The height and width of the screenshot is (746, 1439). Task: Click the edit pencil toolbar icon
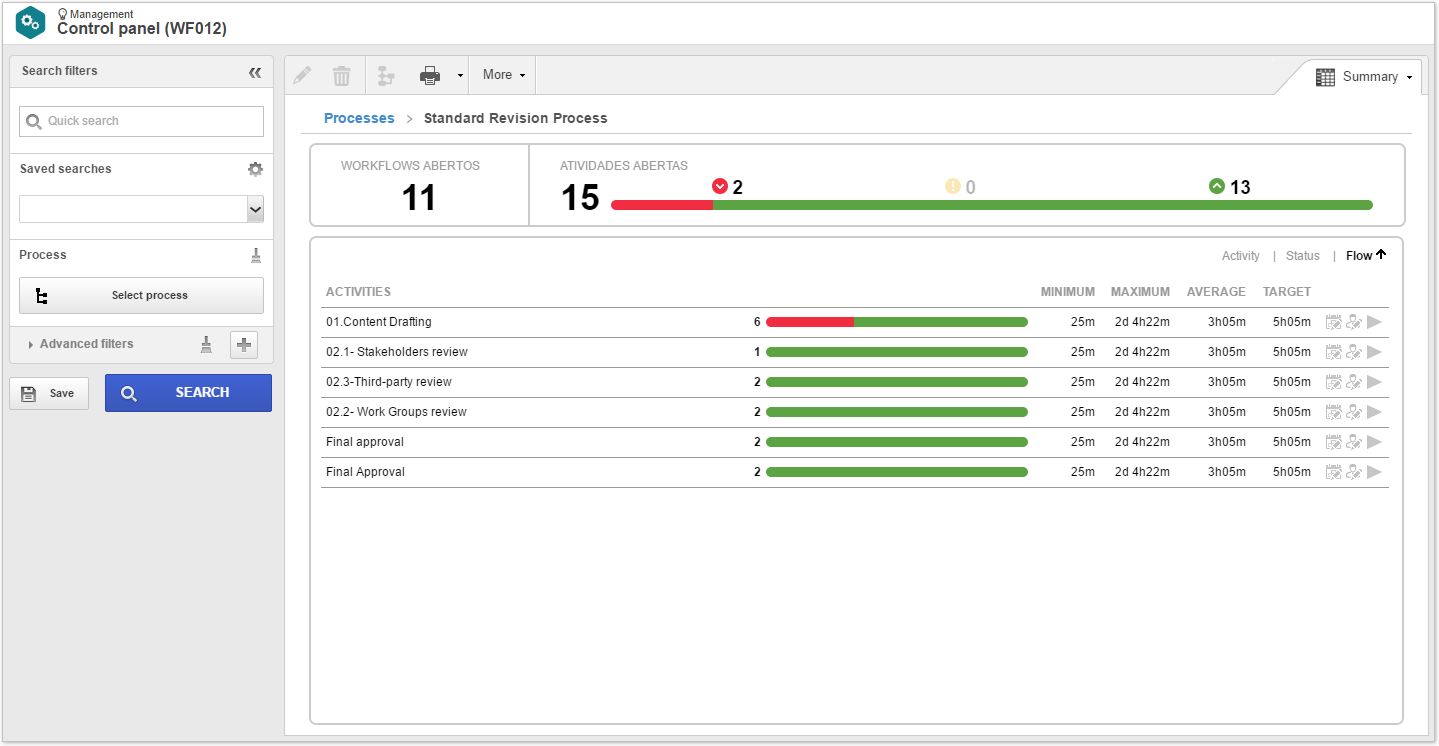302,75
